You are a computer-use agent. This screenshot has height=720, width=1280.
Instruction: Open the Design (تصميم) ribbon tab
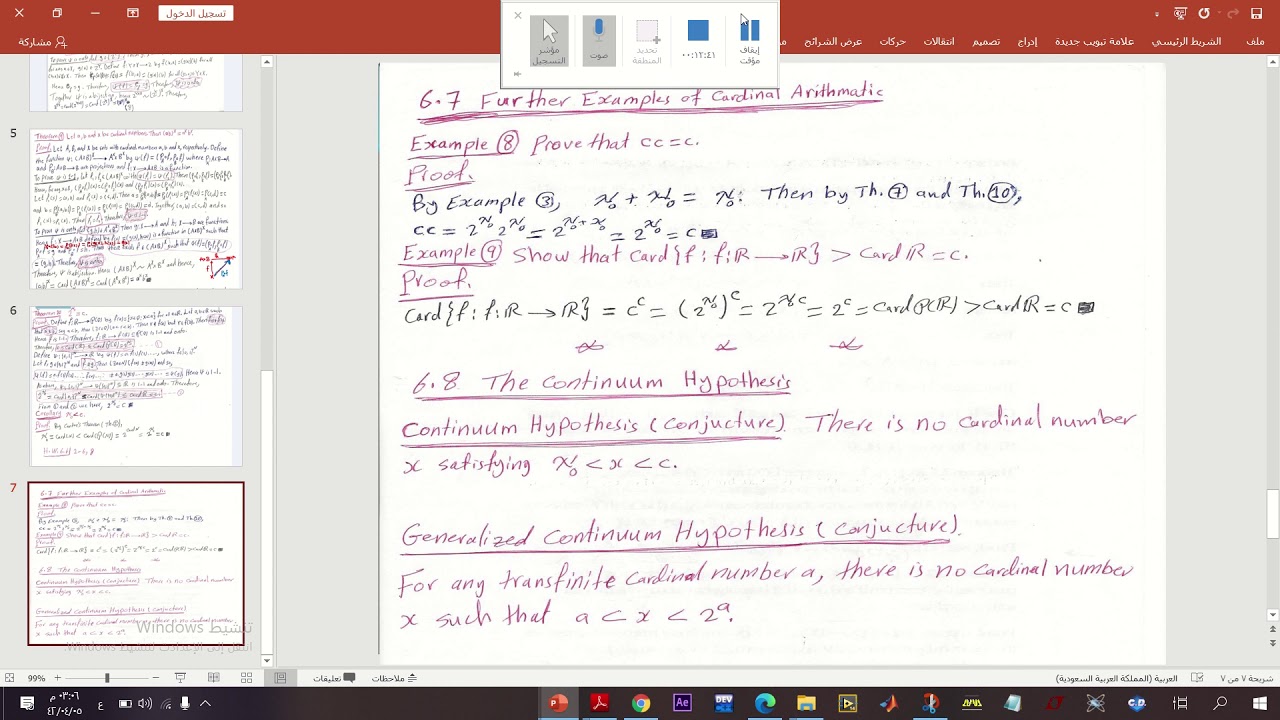[986, 41]
